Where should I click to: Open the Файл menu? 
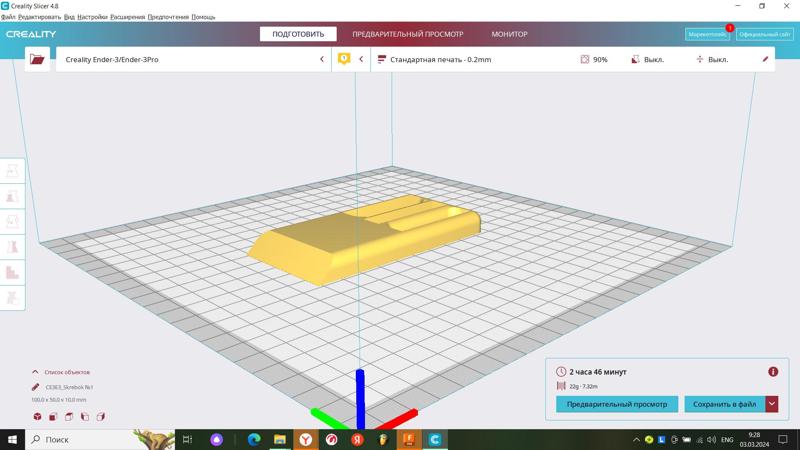(8, 17)
